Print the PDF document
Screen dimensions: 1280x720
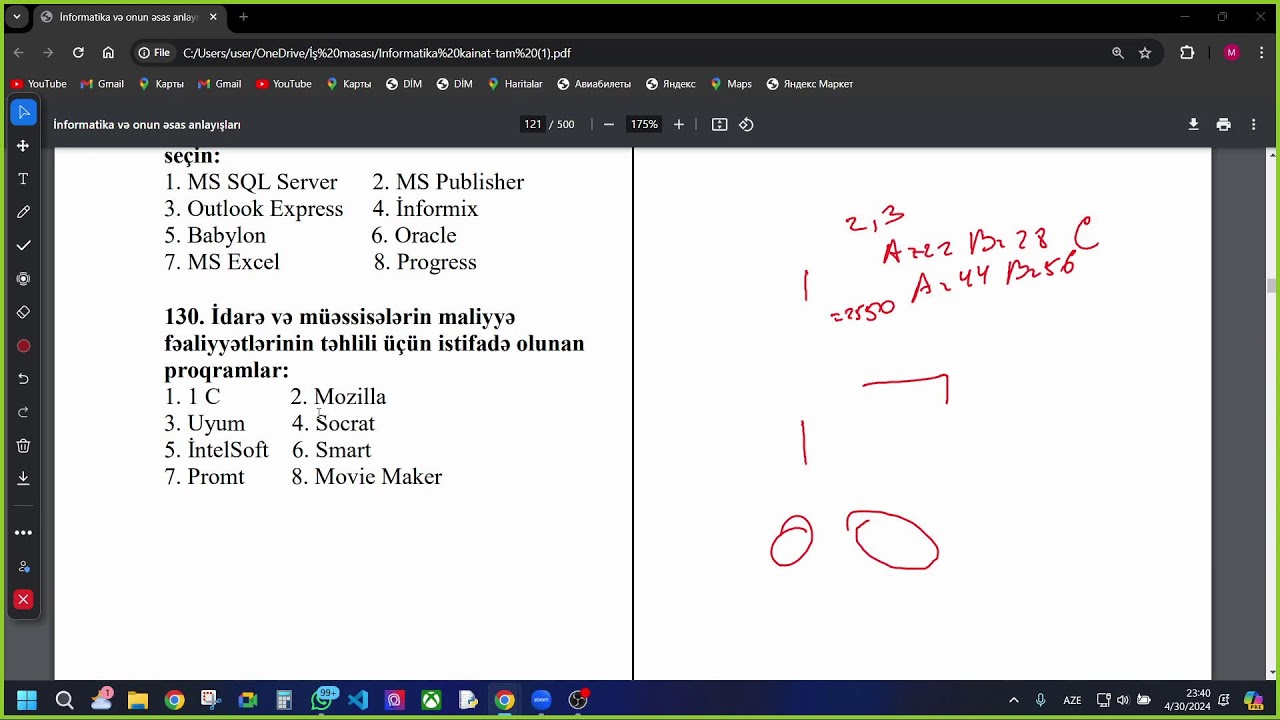pos(1223,124)
